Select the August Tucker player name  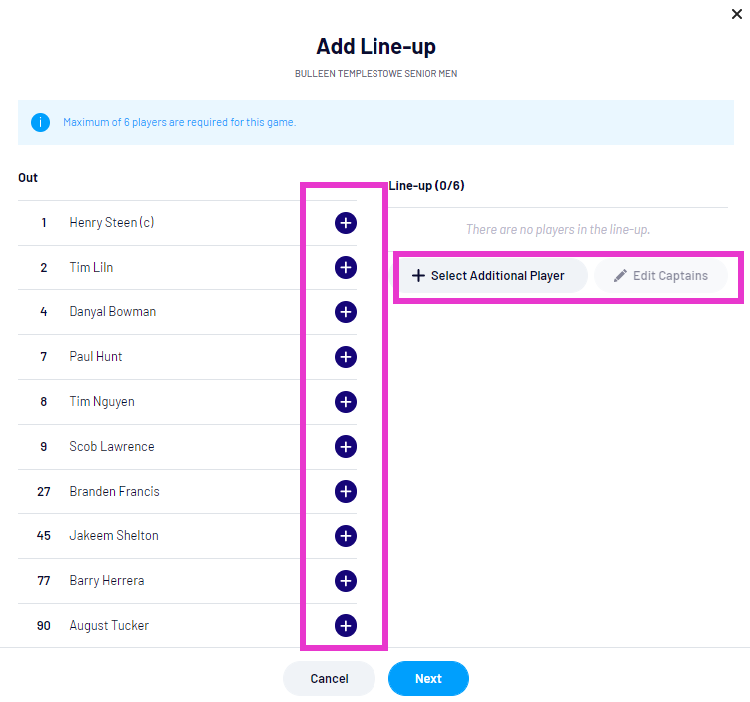pos(109,626)
